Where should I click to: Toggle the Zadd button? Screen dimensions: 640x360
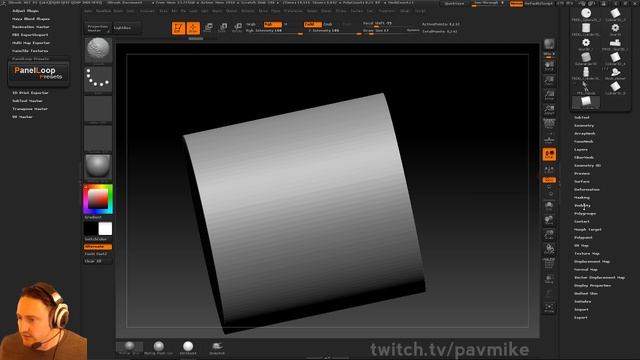313,24
